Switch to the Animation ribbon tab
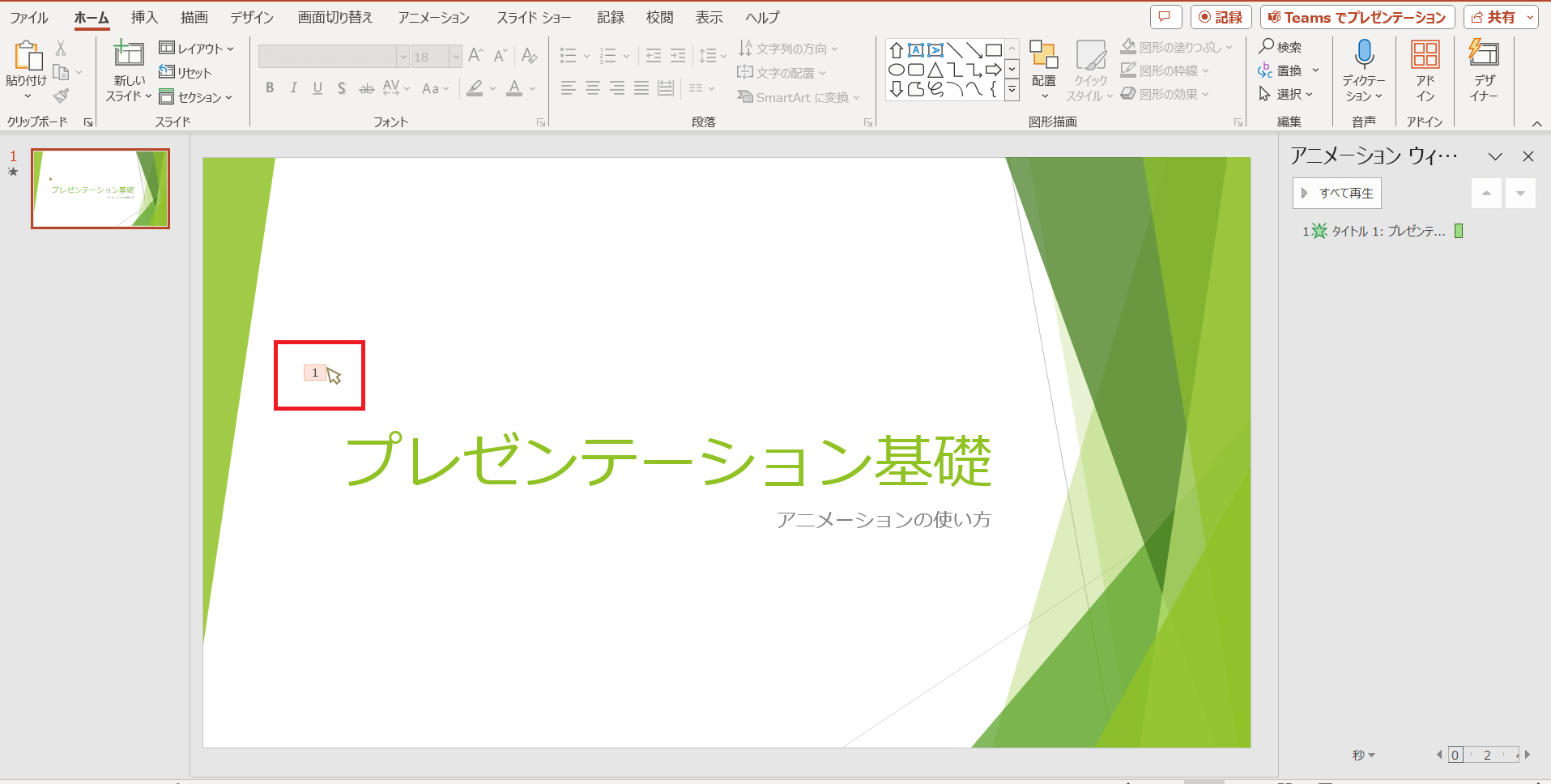 [433, 17]
